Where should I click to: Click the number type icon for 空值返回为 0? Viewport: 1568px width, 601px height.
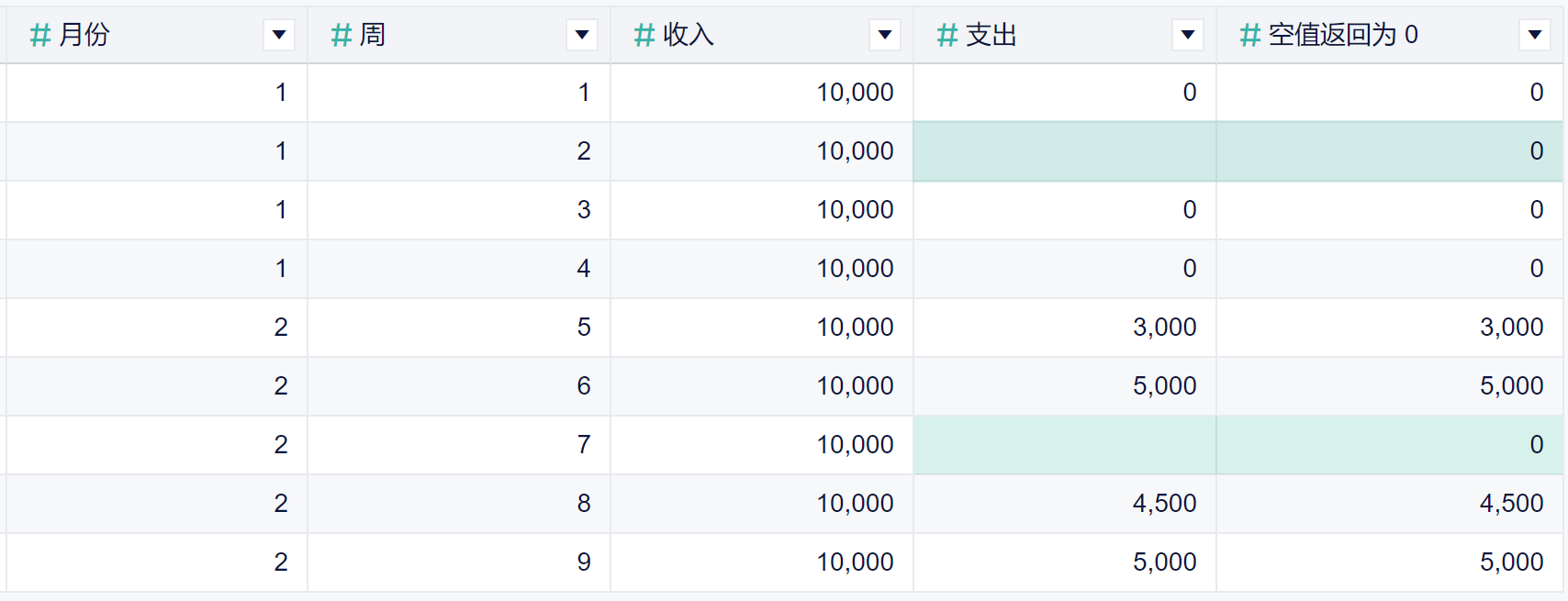1249,35
